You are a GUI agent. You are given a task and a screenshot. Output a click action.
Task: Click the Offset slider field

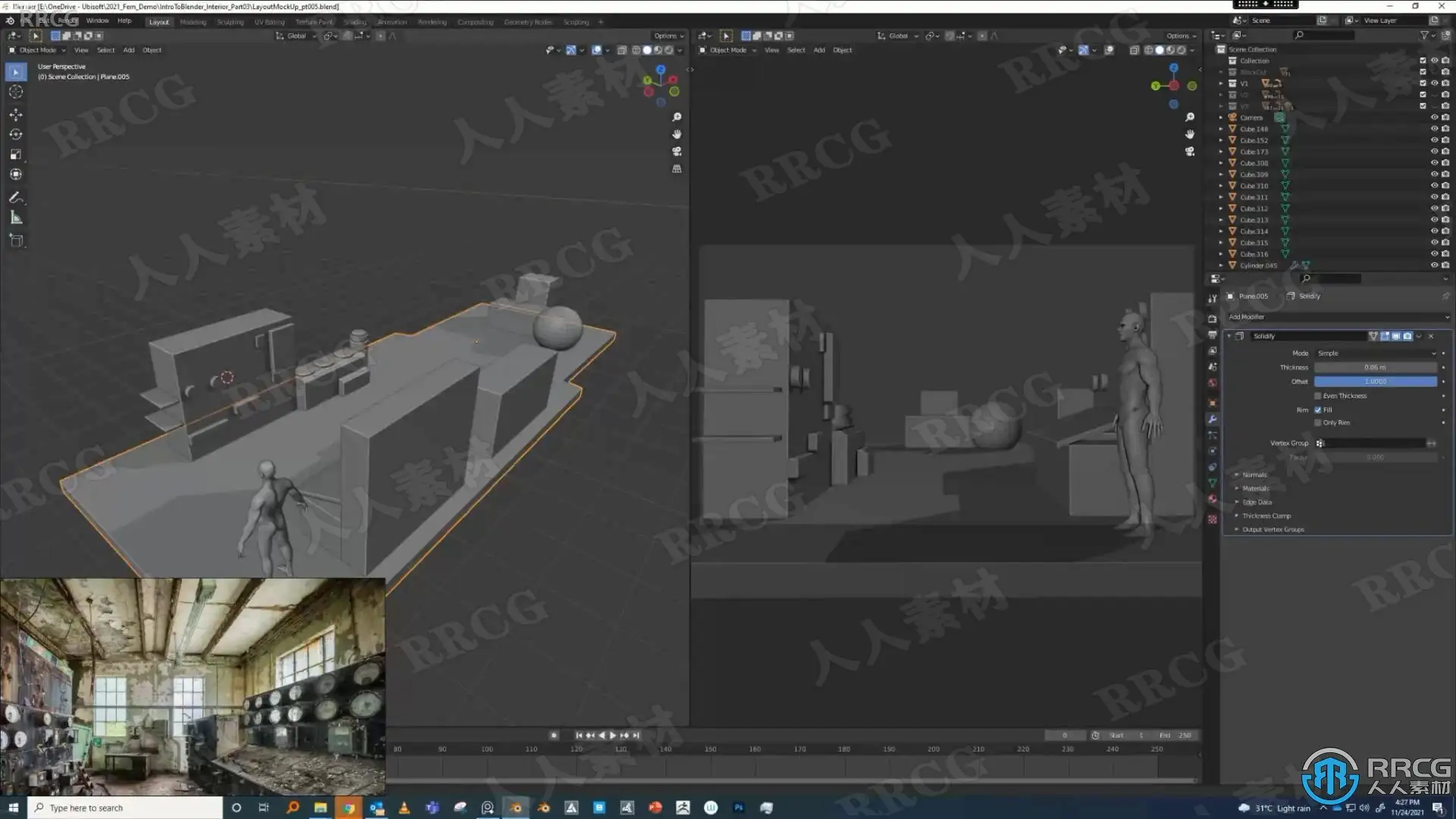pyautogui.click(x=1375, y=381)
